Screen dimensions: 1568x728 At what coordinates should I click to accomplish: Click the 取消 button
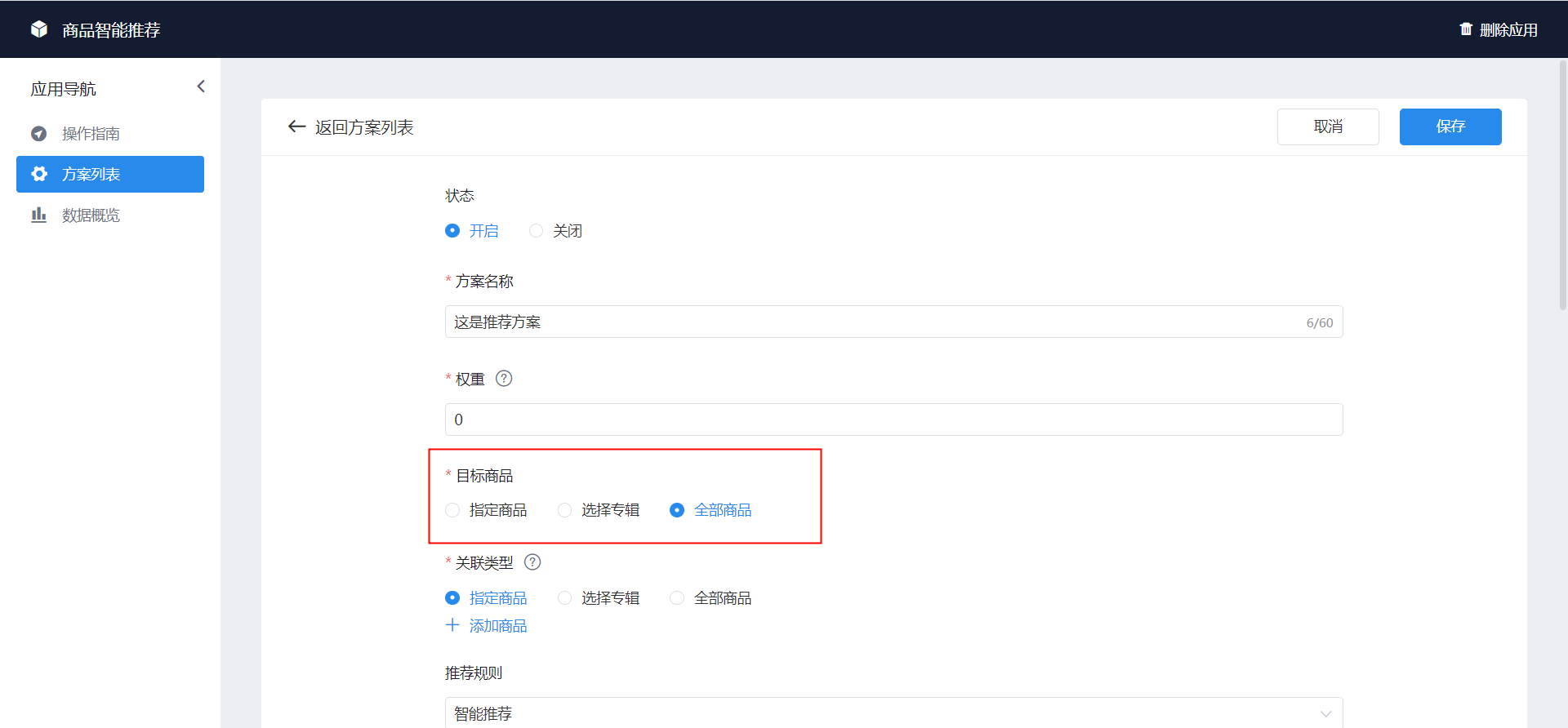point(1328,127)
